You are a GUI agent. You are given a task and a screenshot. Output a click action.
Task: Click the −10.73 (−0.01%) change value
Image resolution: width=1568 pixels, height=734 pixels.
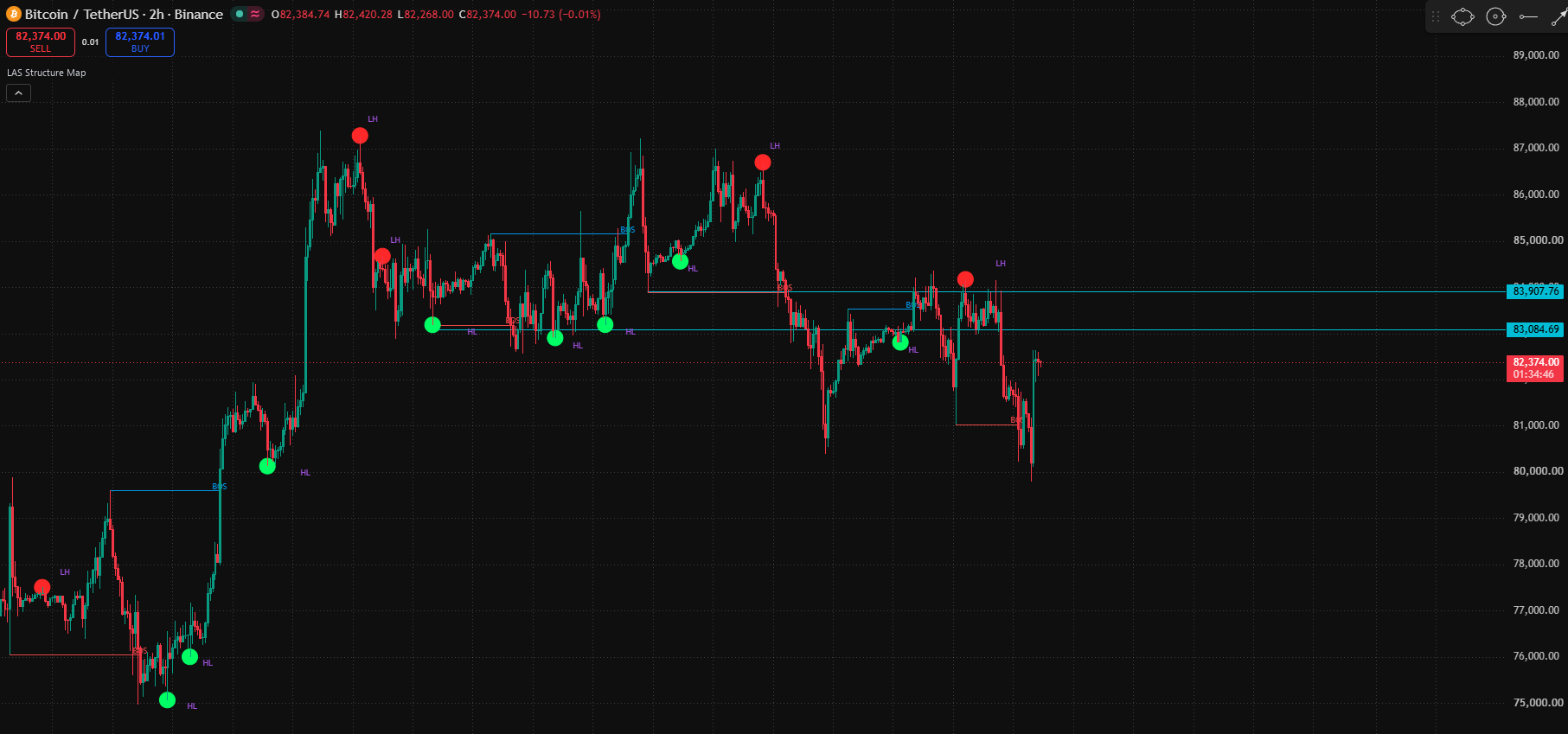[561, 15]
